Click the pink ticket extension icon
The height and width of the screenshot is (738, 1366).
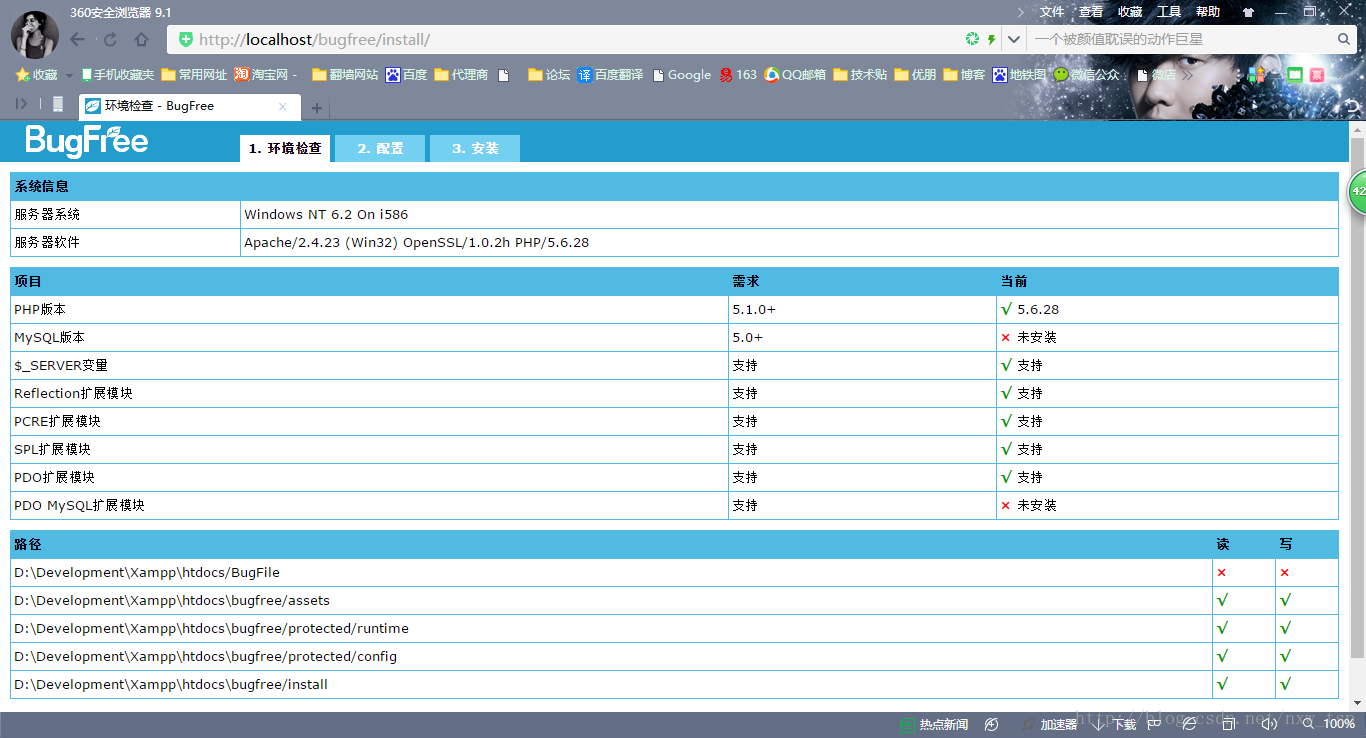tap(1317, 75)
